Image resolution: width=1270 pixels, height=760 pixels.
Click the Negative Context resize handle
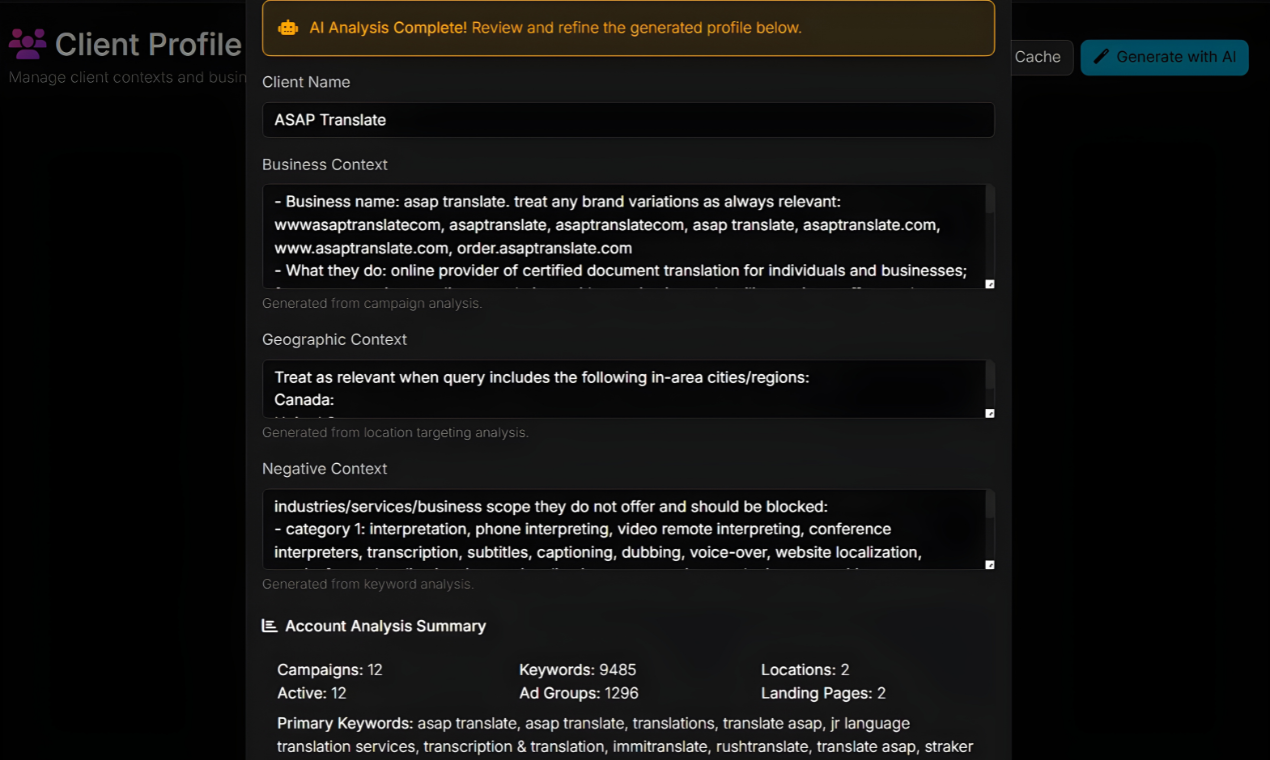point(990,565)
